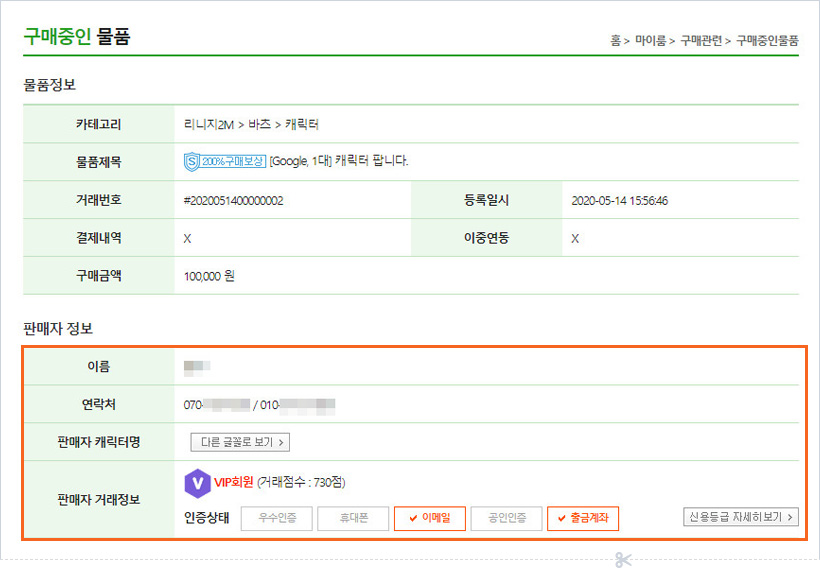Click the purple VIP hexagon icon
The height and width of the screenshot is (570, 820).
(198, 483)
